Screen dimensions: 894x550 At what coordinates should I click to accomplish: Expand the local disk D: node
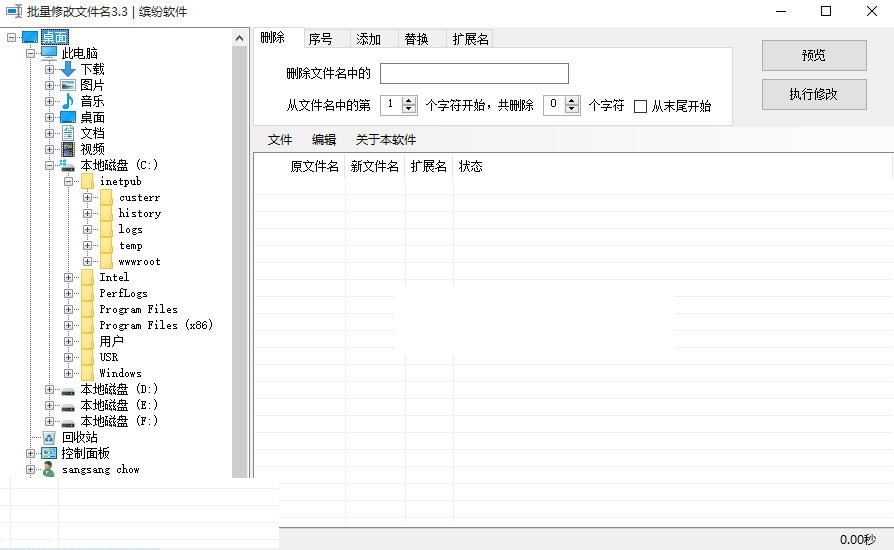[x=50, y=390]
